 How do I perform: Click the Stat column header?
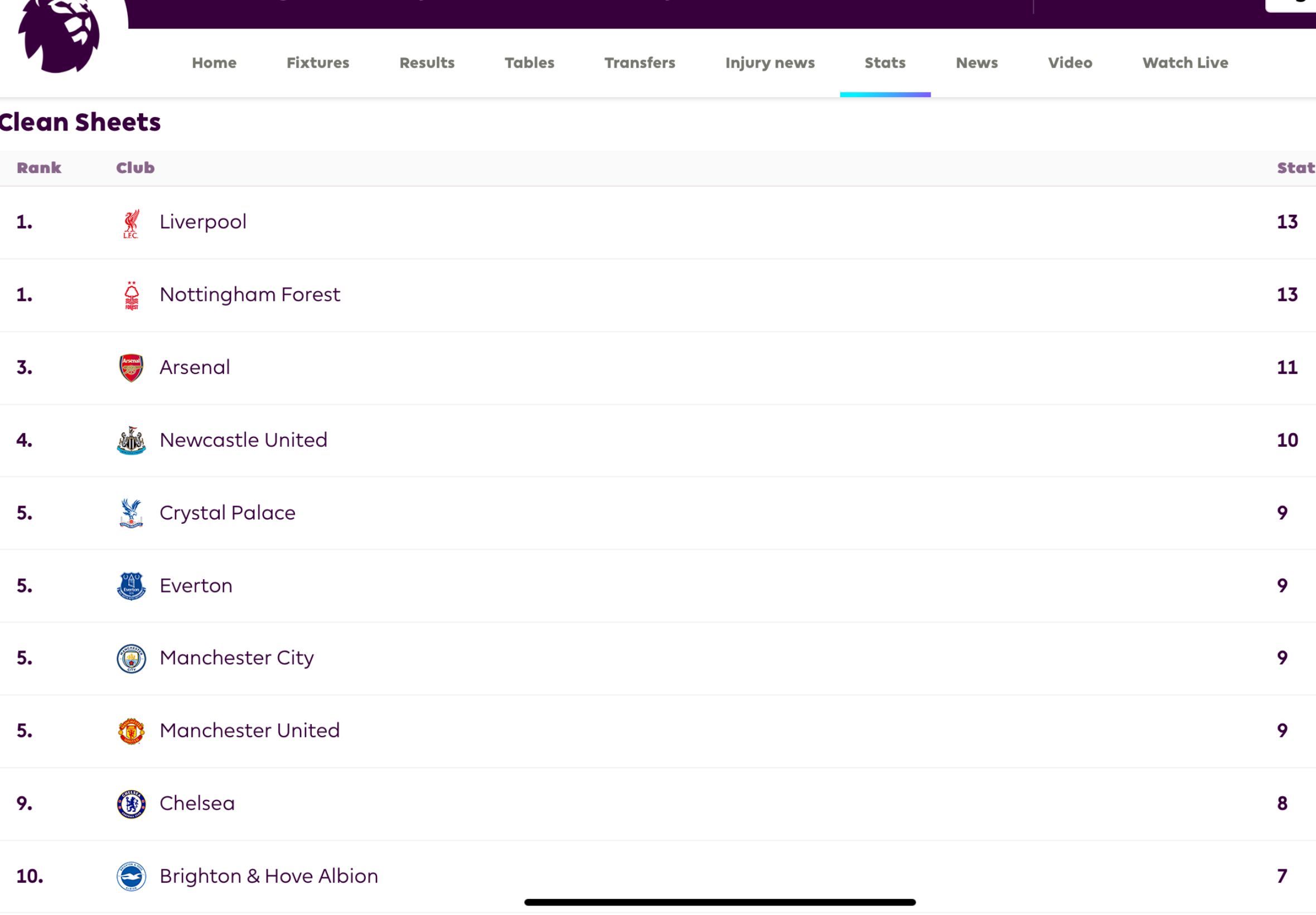[1296, 168]
